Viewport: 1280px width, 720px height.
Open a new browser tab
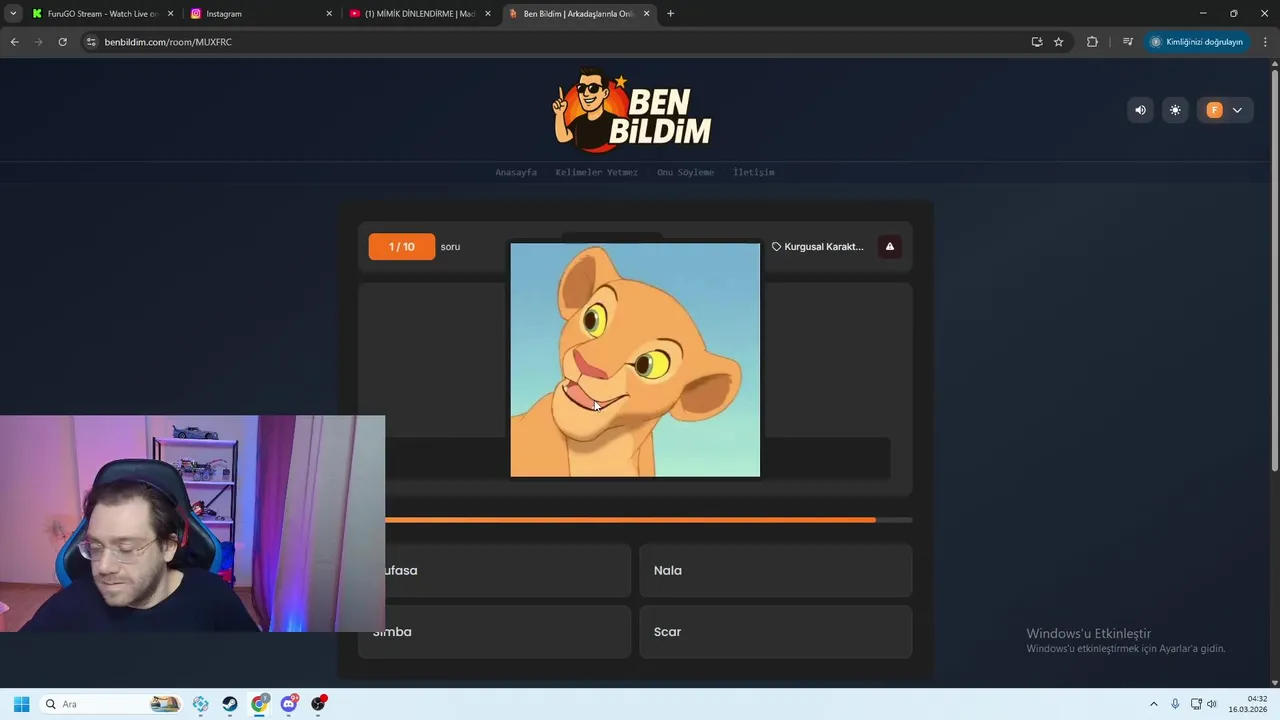[x=670, y=14]
